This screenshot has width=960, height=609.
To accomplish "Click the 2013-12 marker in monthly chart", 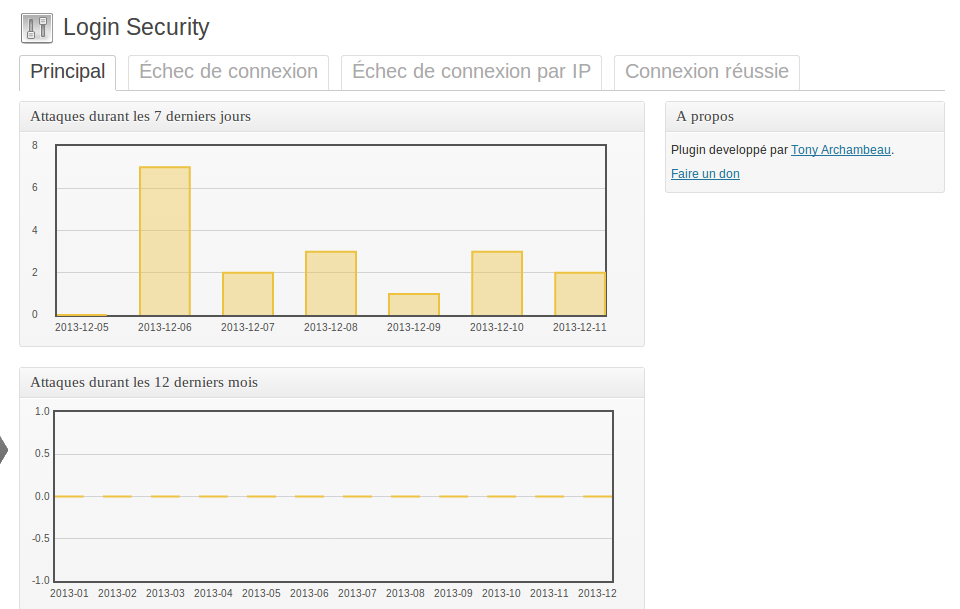I will pos(598,496).
